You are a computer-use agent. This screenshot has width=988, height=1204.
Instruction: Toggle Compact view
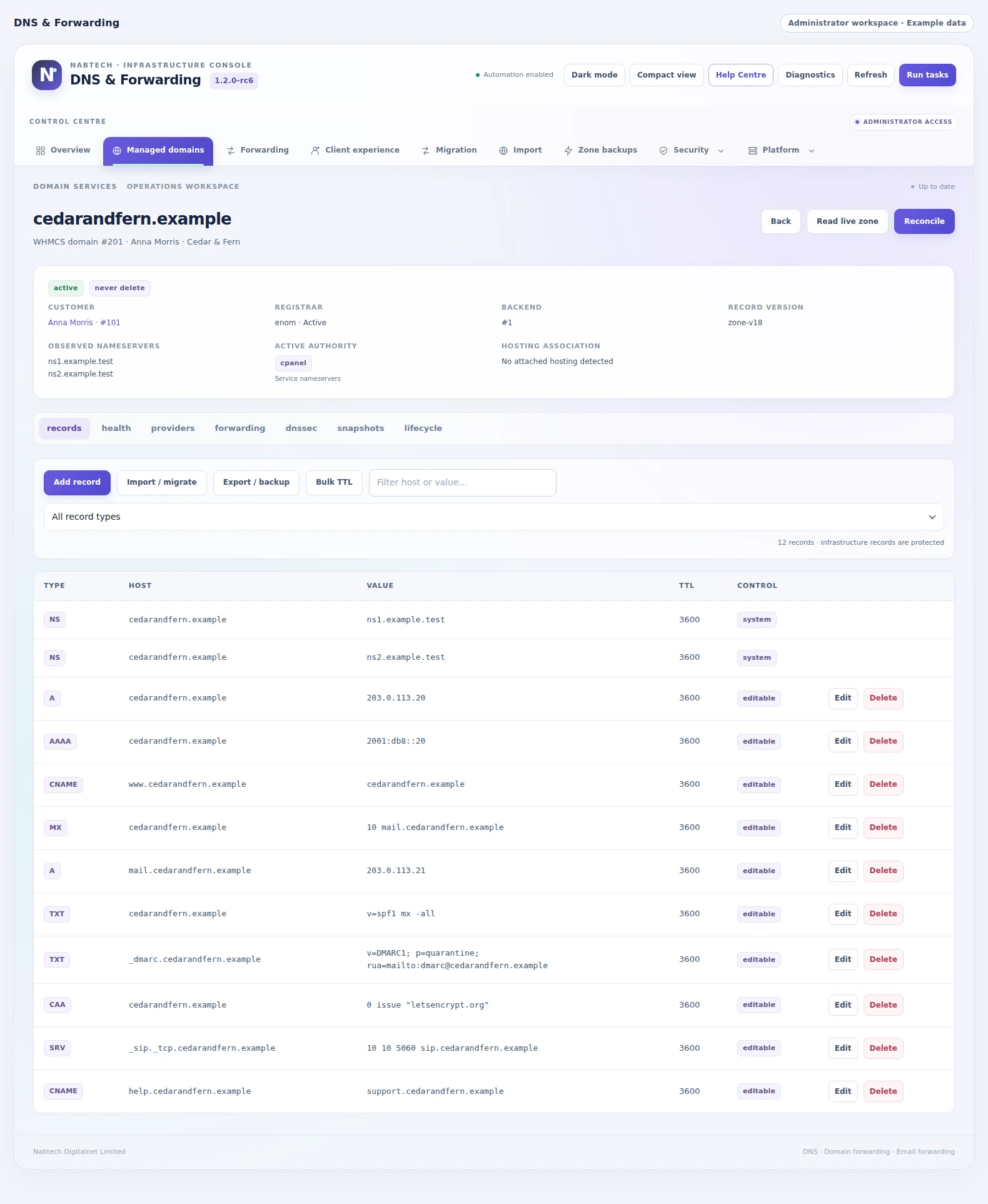point(667,75)
